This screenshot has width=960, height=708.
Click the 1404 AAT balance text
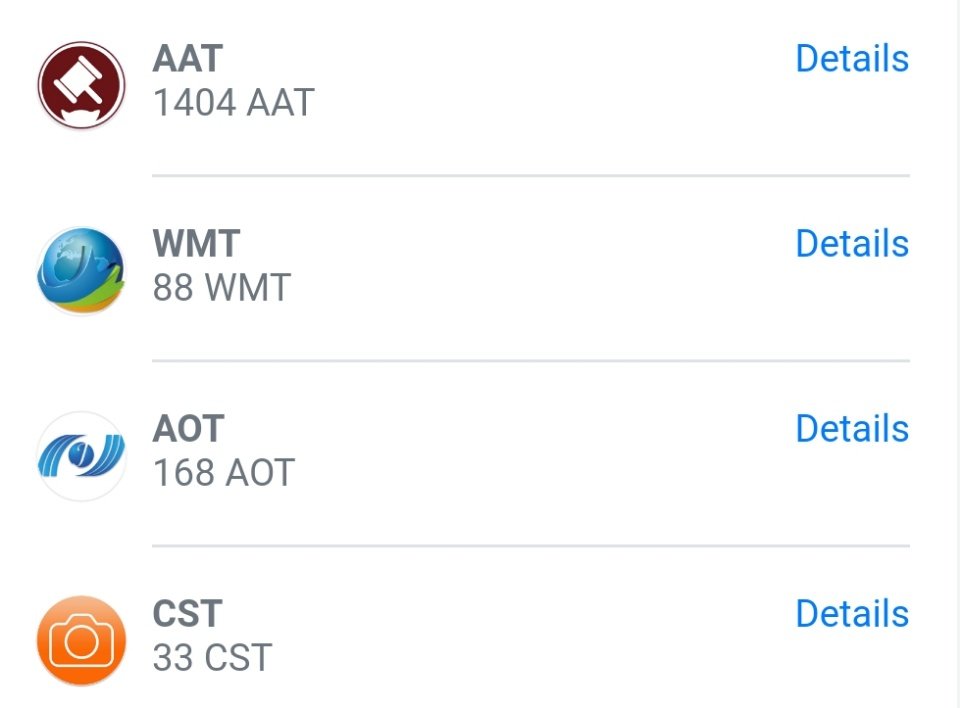click(x=233, y=102)
